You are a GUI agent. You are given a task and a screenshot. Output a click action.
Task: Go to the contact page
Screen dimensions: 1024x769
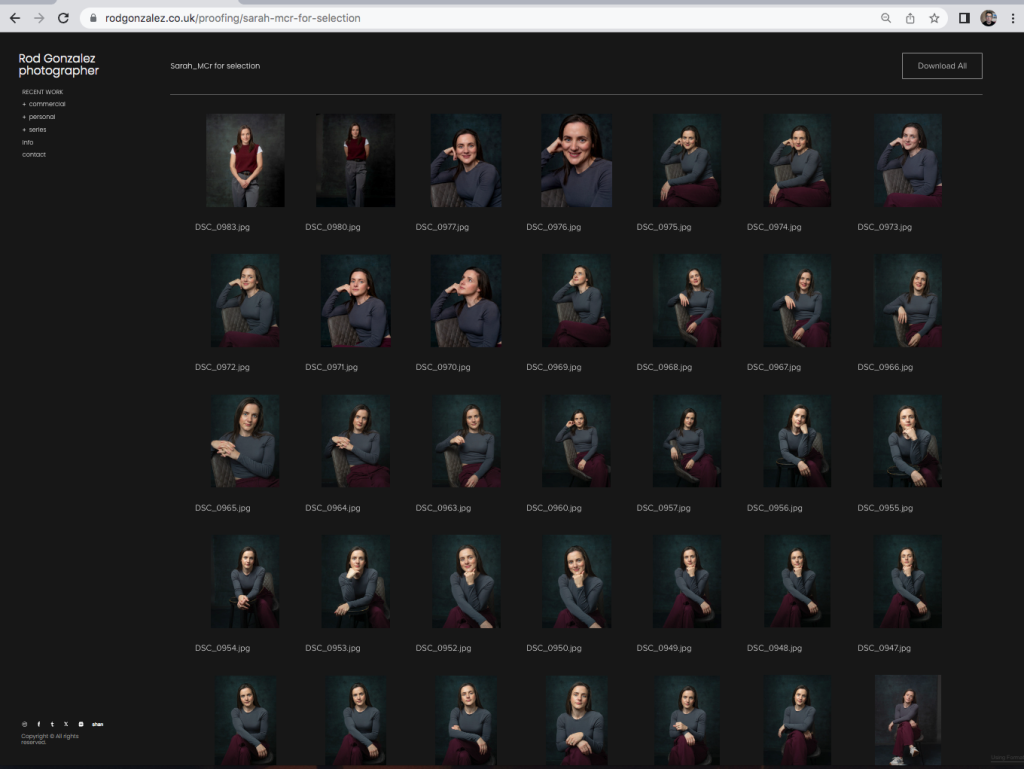tap(34, 155)
